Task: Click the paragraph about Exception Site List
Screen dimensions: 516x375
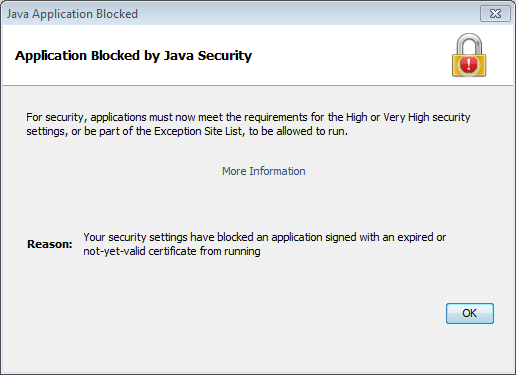Action: [248, 124]
